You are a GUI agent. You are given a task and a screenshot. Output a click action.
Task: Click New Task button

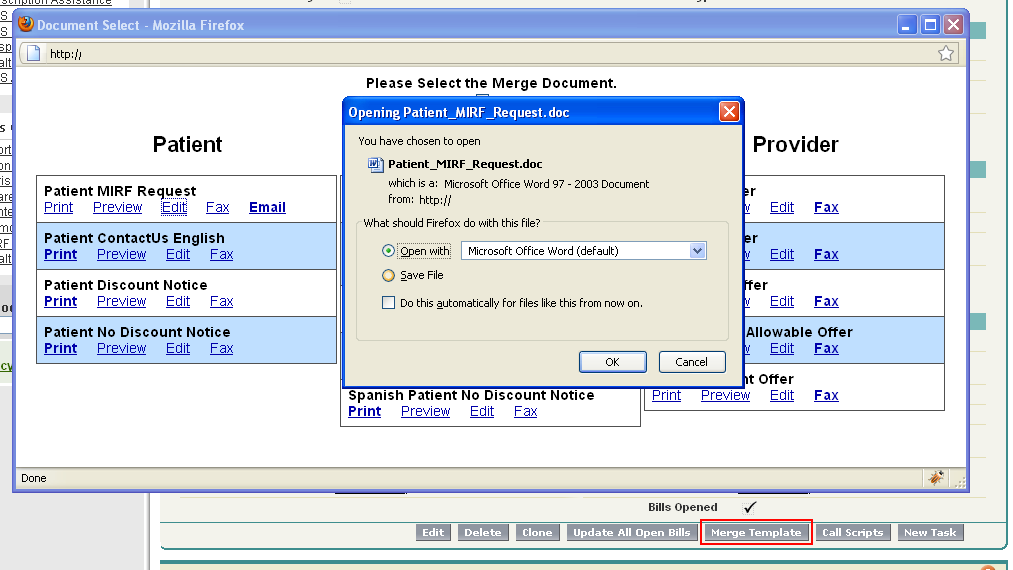click(930, 533)
